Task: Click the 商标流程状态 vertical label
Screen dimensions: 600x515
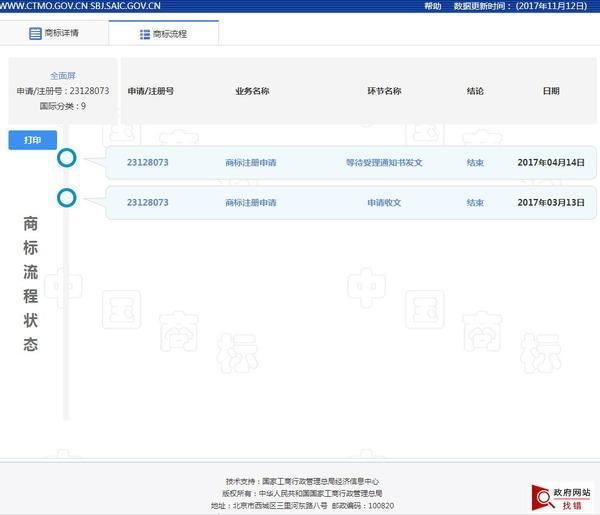Action: coord(31,283)
